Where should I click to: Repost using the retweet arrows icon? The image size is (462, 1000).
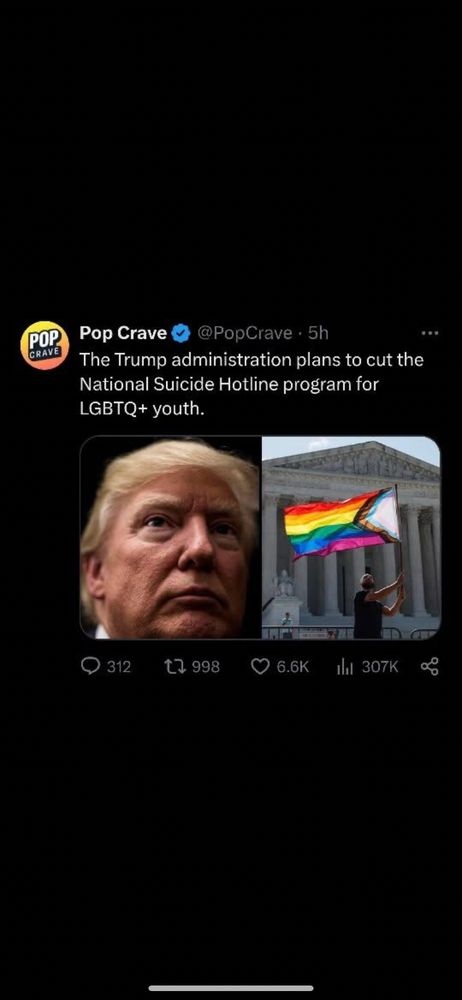pos(173,666)
